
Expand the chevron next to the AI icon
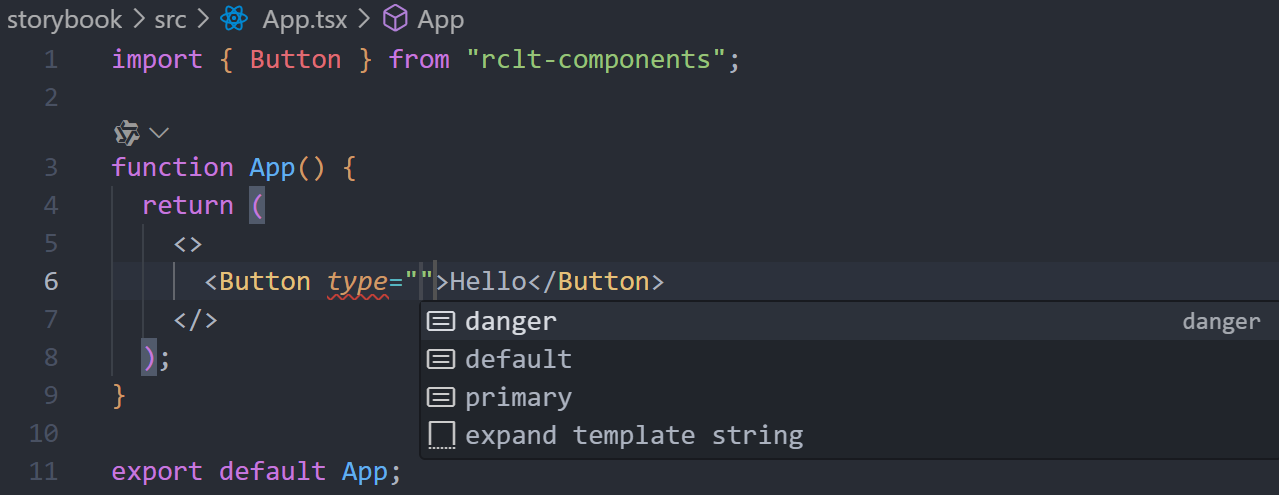159,132
